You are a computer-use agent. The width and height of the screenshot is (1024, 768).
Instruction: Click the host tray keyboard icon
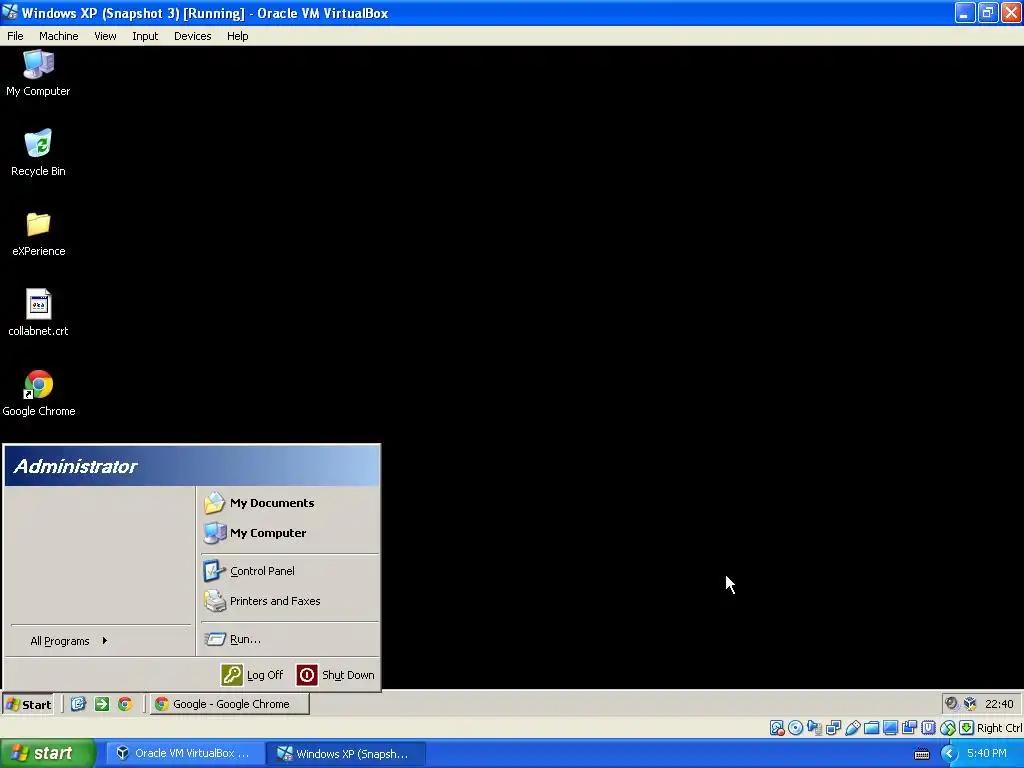pyautogui.click(x=921, y=754)
